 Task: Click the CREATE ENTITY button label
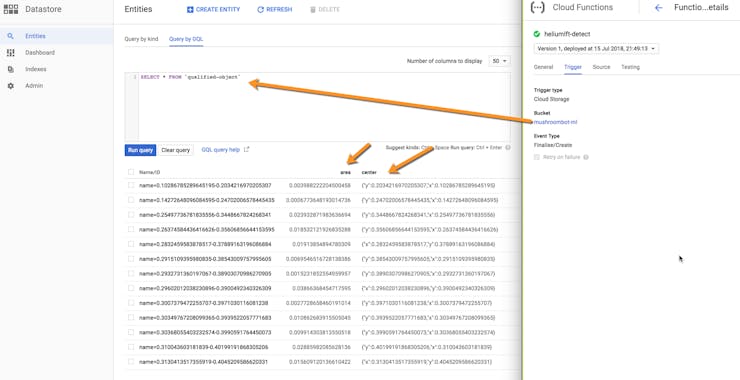(x=218, y=9)
